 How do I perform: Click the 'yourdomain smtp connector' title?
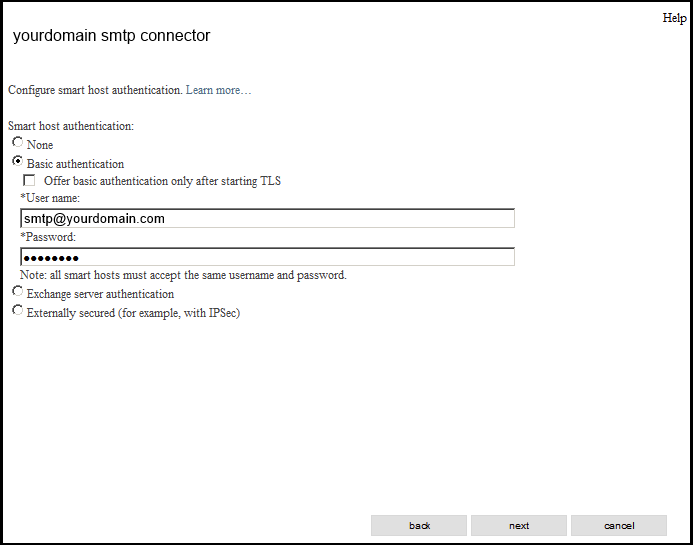pyautogui.click(x=111, y=35)
